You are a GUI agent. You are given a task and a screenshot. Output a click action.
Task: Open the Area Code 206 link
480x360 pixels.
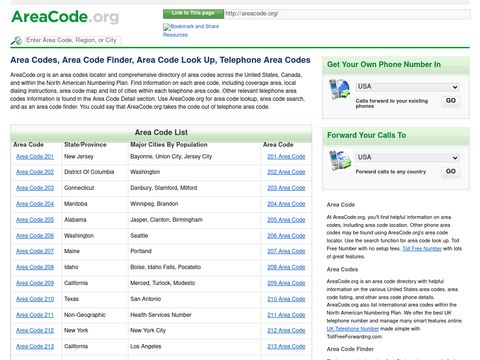click(35, 236)
